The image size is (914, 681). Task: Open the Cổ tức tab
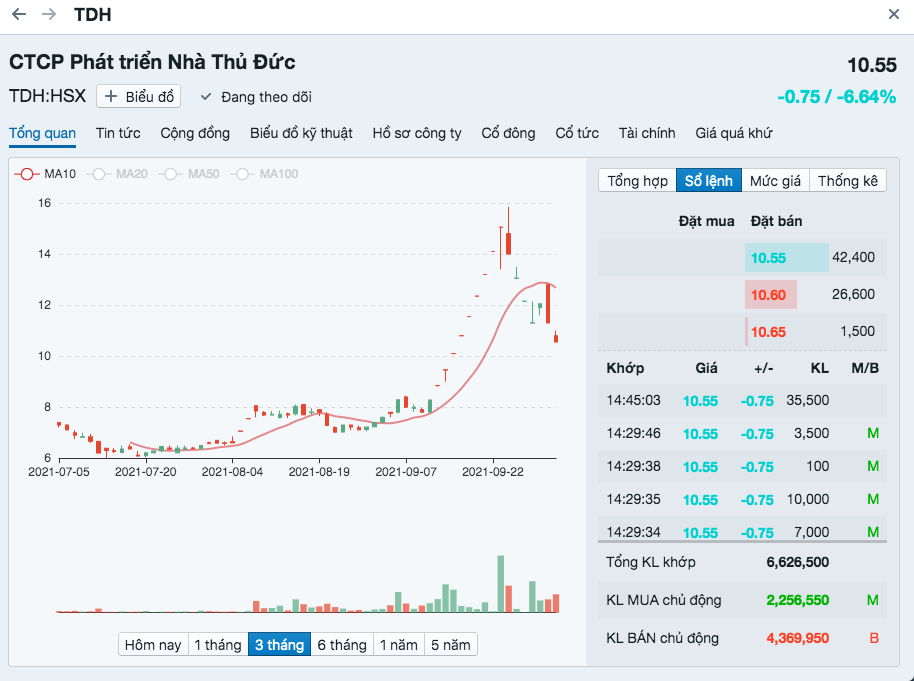click(x=576, y=133)
